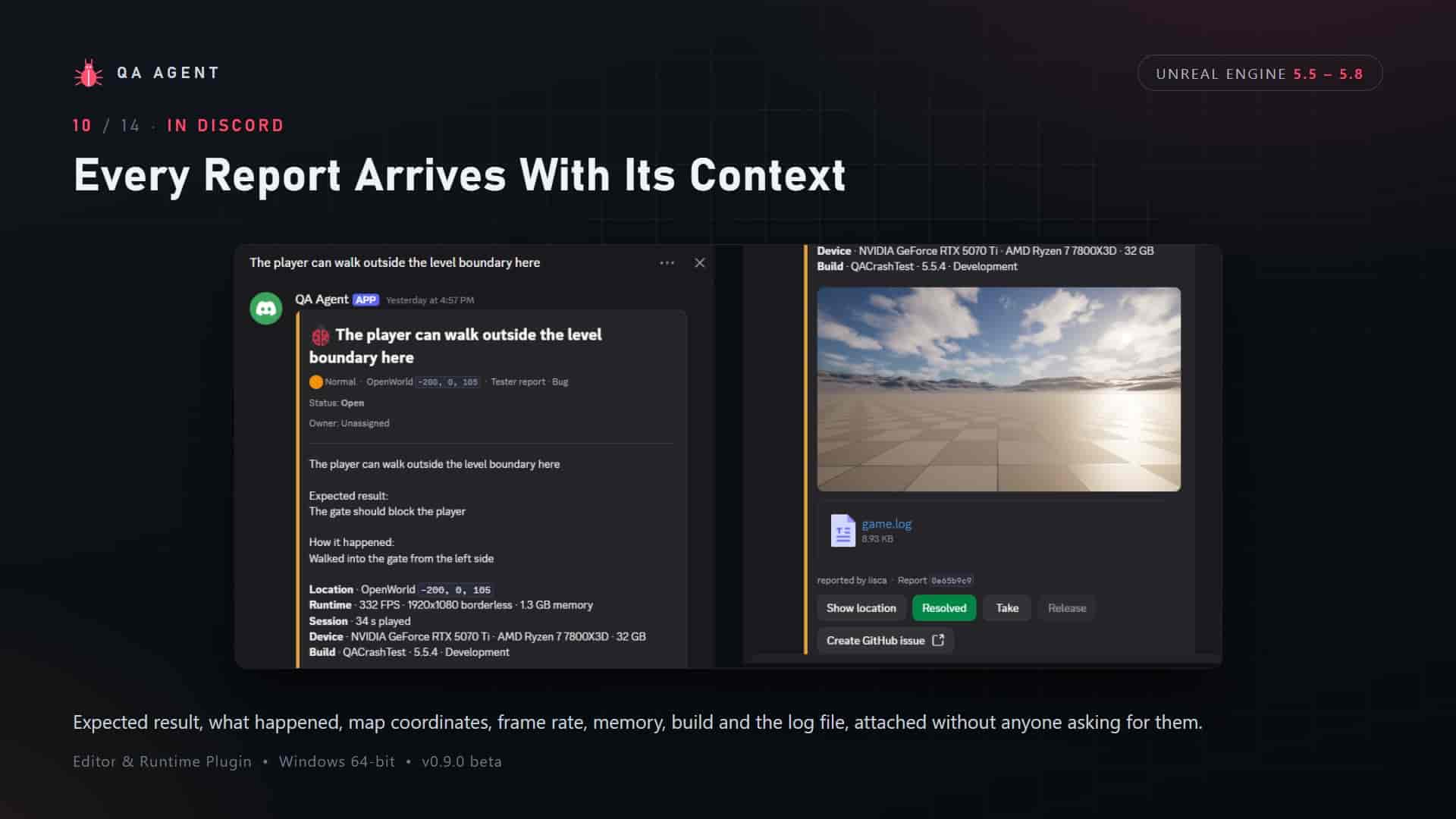Click the thread title at the panel top

click(x=395, y=262)
